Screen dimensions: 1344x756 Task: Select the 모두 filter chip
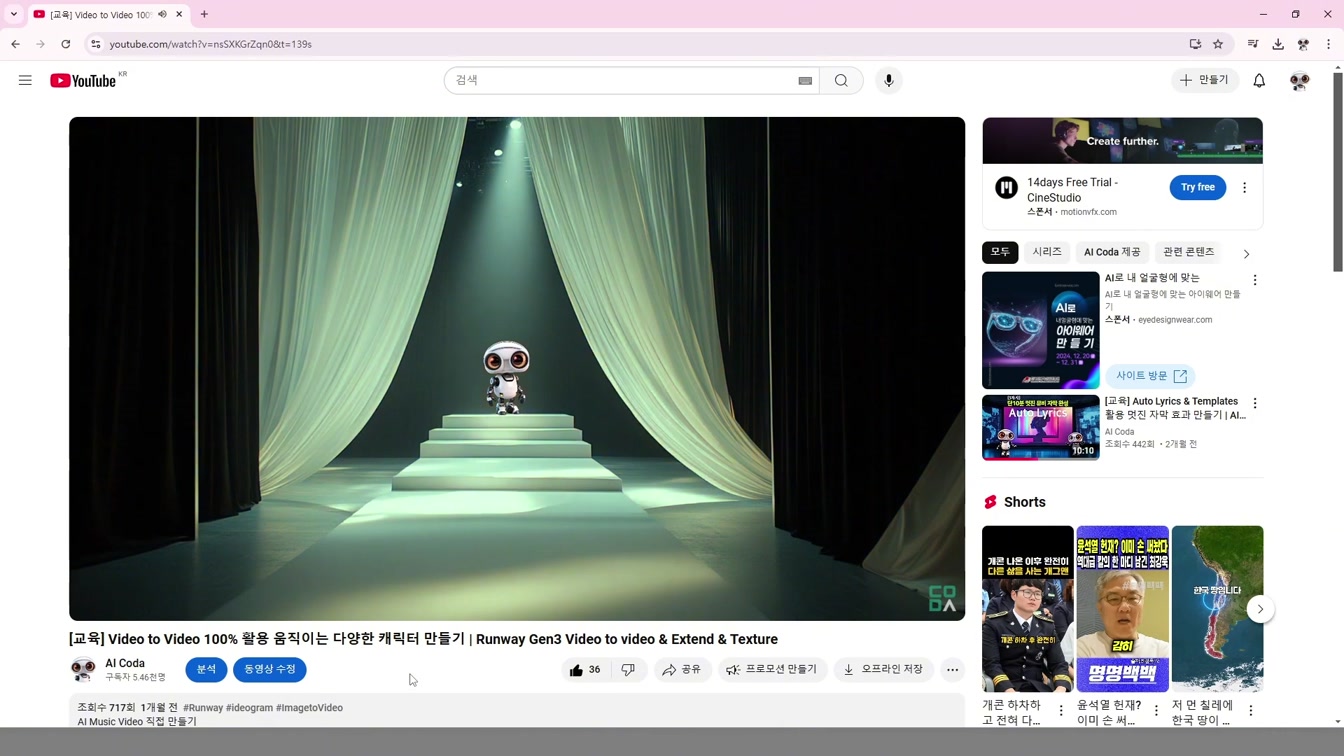click(1000, 252)
